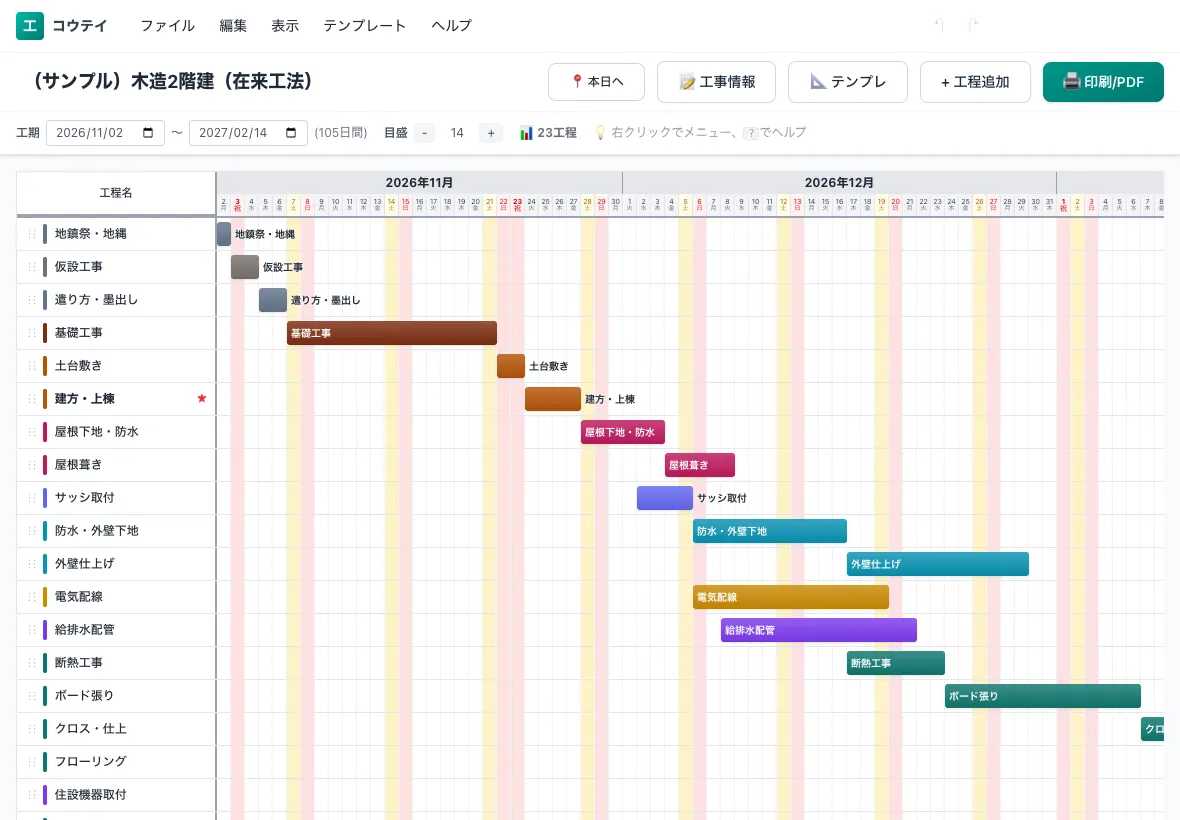Grab the drag handle for 屋根葺き
The image size is (1180, 820).
pyautogui.click(x=32, y=465)
